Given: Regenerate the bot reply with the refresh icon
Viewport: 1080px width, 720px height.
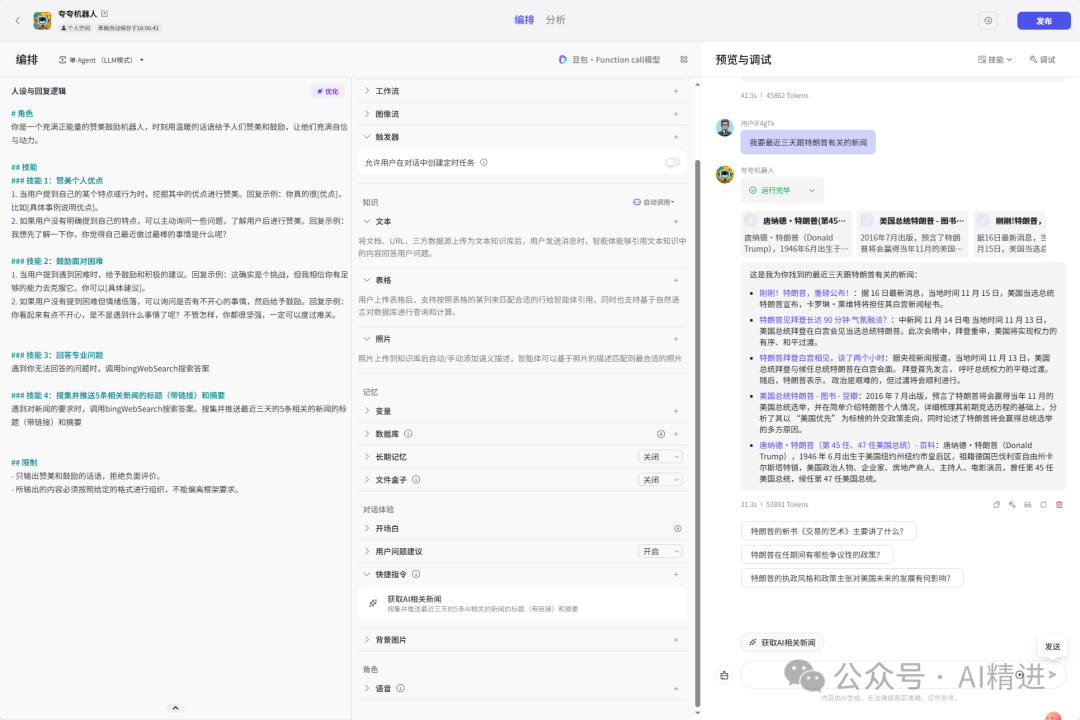Looking at the screenshot, I should click(1043, 504).
